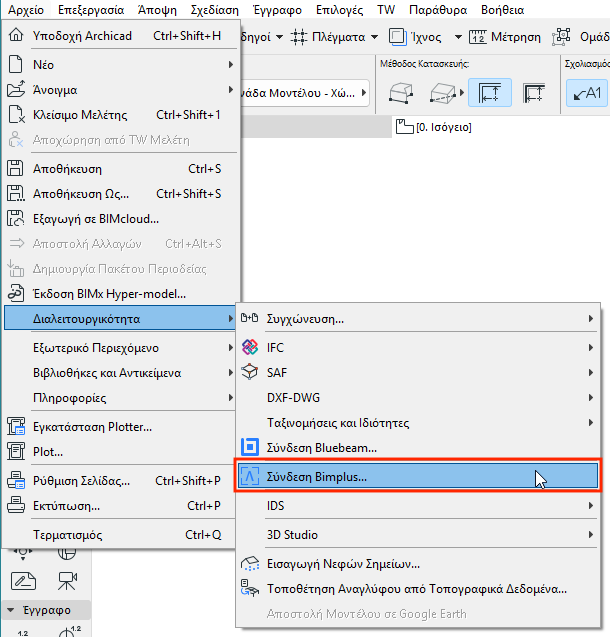Open the Σχεδίαση menu
This screenshot has width=610, height=637.
[215, 10]
